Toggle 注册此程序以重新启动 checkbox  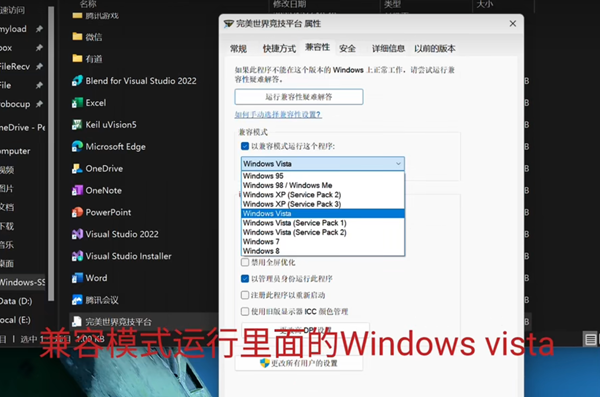click(x=245, y=295)
